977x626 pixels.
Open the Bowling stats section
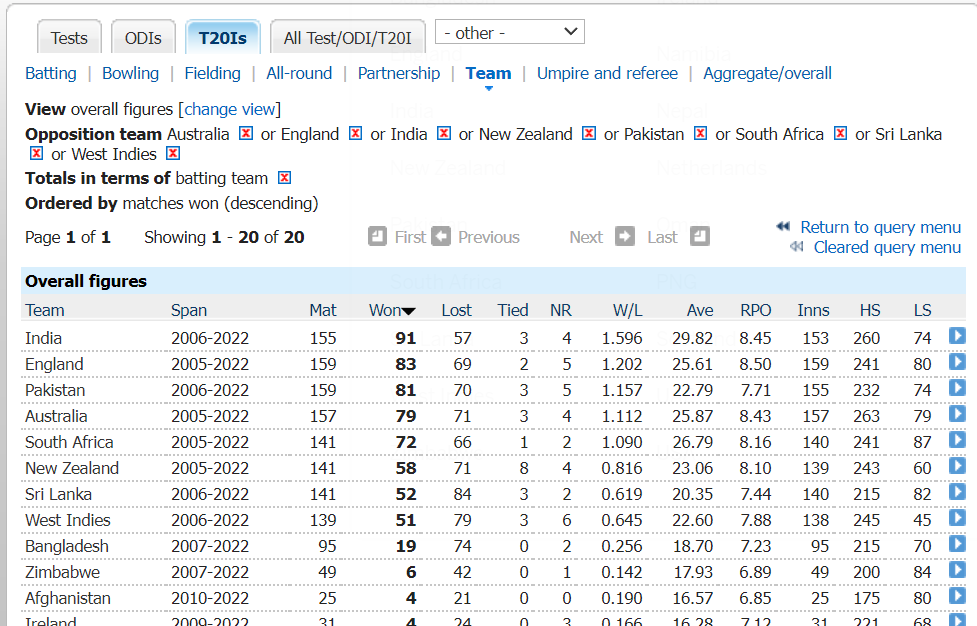(x=130, y=73)
